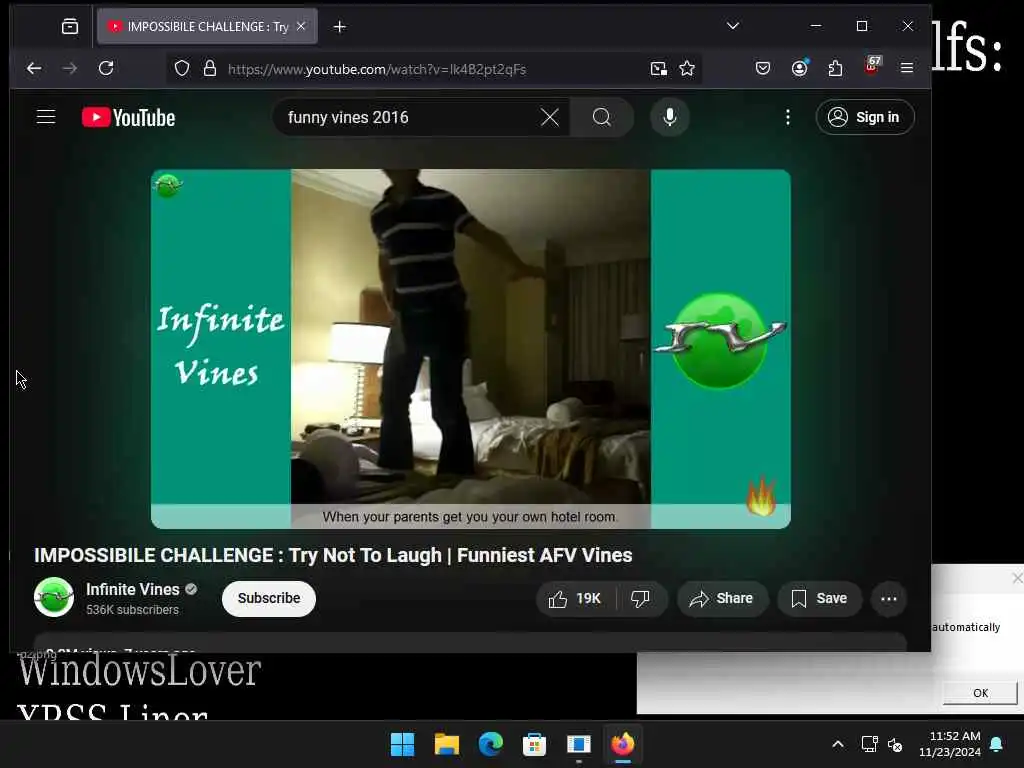Reload the current YouTube page
This screenshot has height=768, width=1024.
pos(106,68)
